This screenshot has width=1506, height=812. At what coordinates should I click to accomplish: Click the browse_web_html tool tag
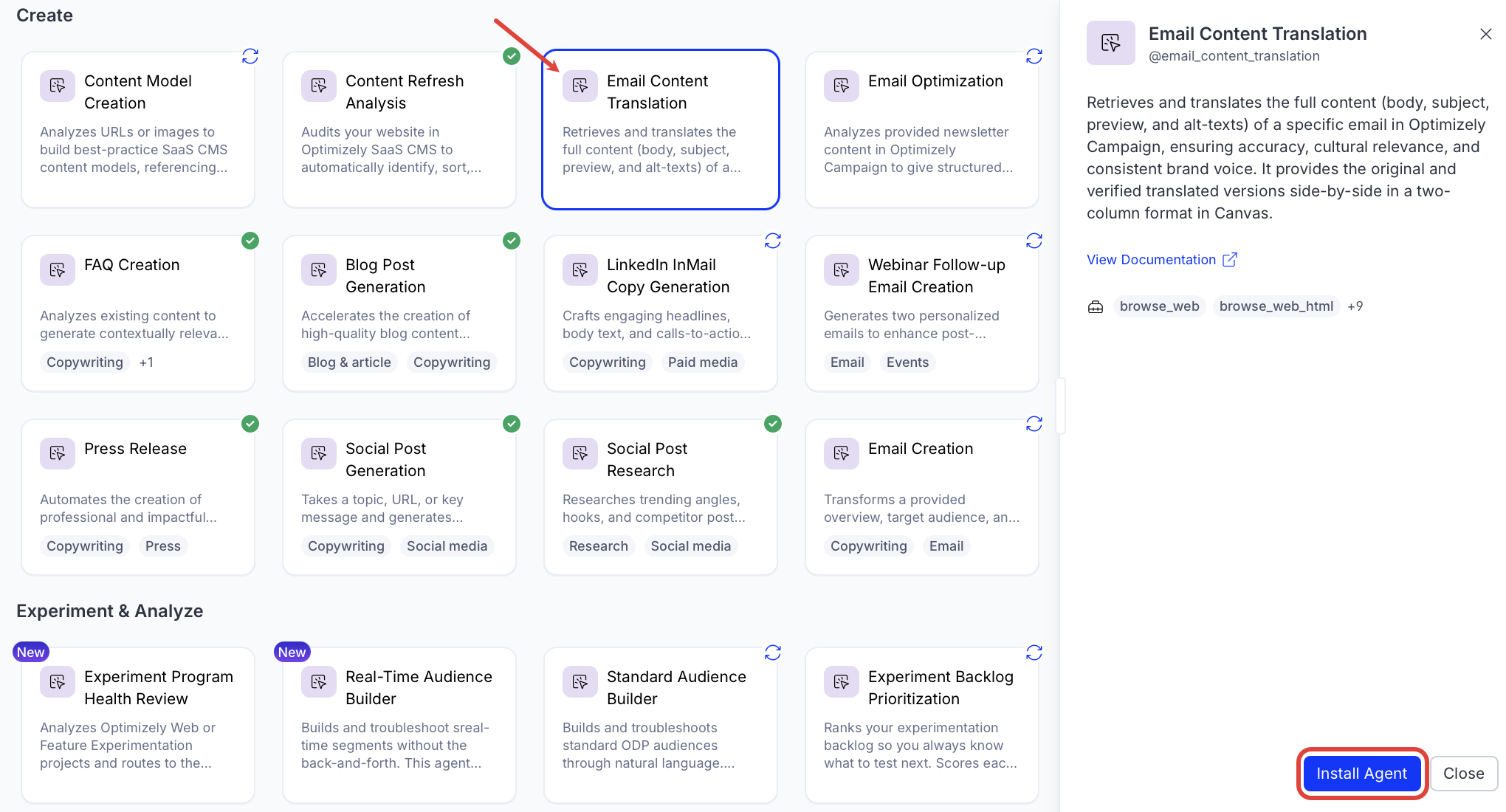(x=1276, y=306)
